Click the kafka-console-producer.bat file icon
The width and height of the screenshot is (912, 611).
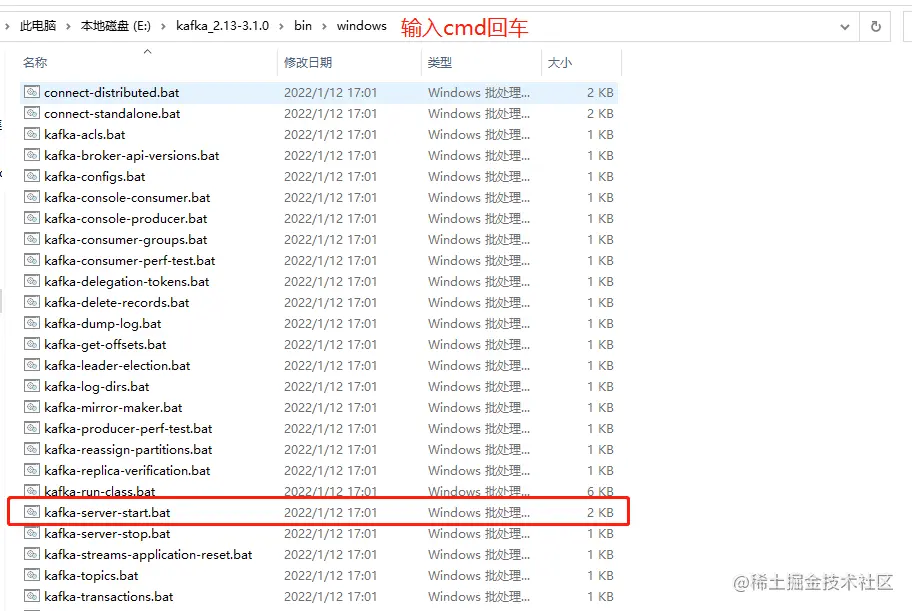(32, 218)
